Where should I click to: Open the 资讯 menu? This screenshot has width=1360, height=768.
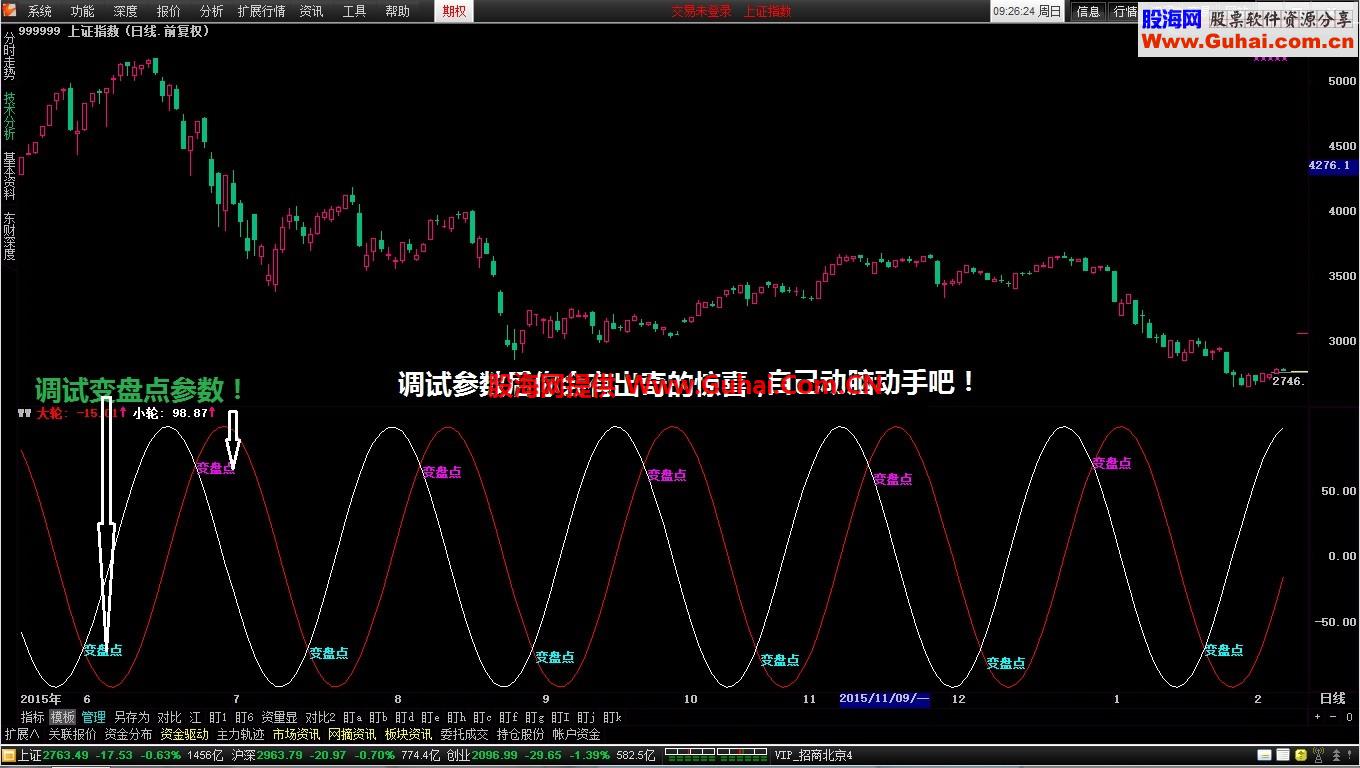pos(311,11)
